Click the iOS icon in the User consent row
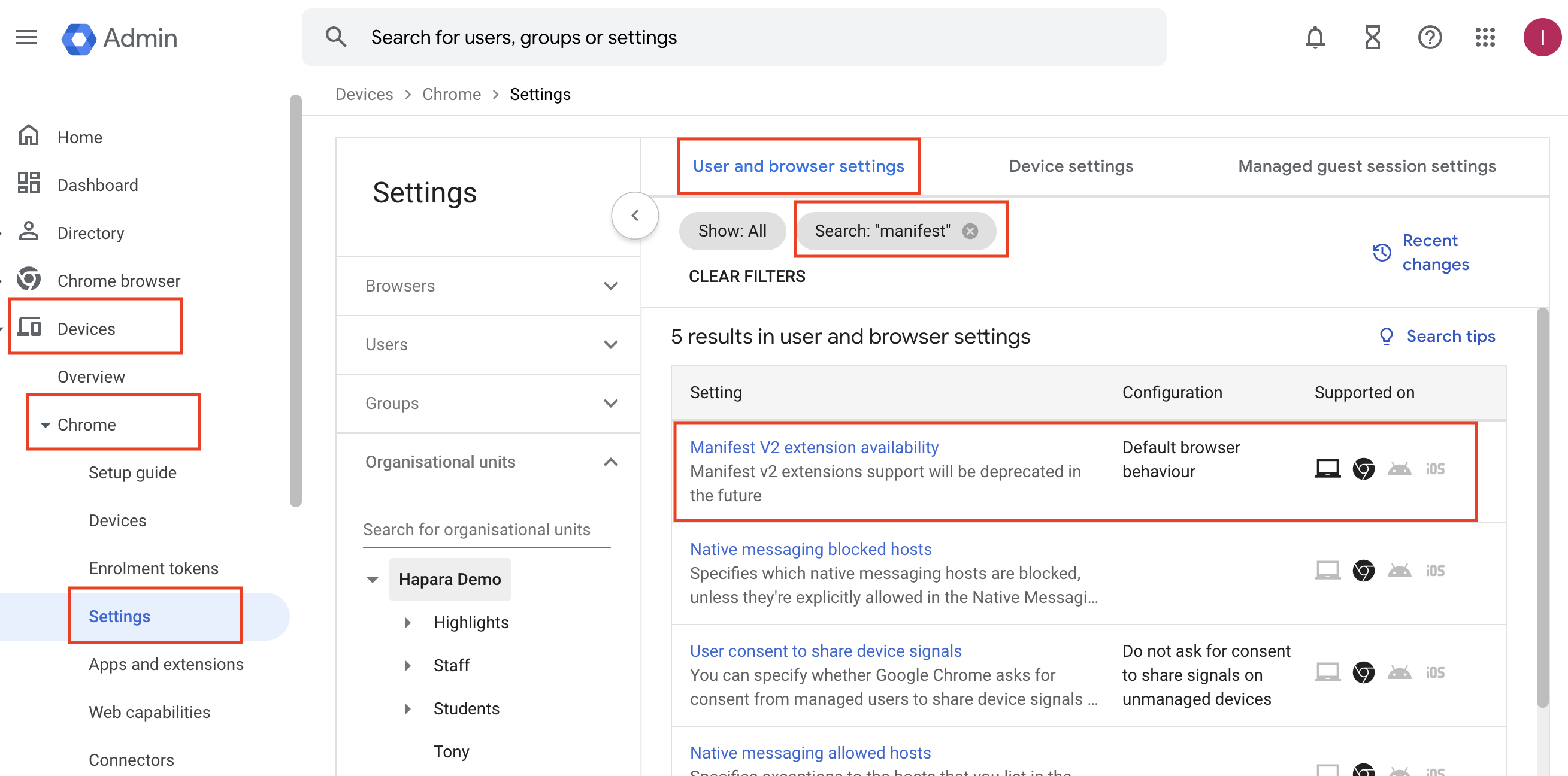1568x776 pixels. [1434, 672]
